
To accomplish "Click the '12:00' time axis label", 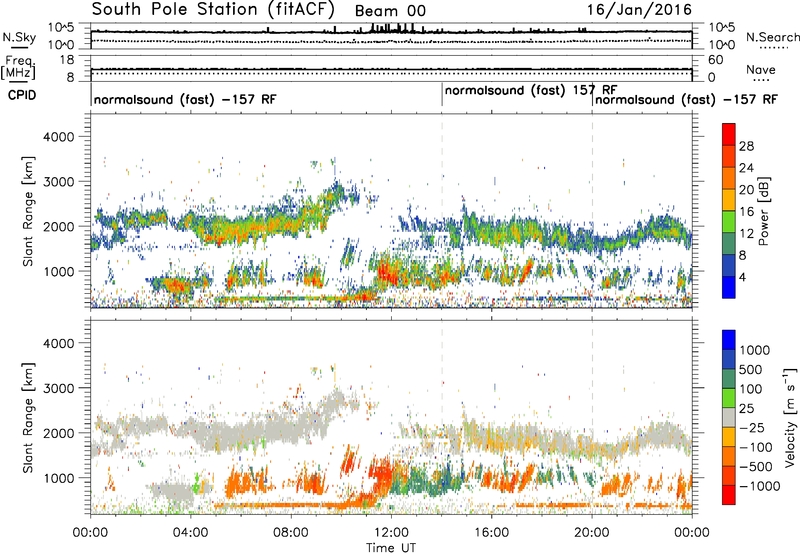I will [391, 533].
